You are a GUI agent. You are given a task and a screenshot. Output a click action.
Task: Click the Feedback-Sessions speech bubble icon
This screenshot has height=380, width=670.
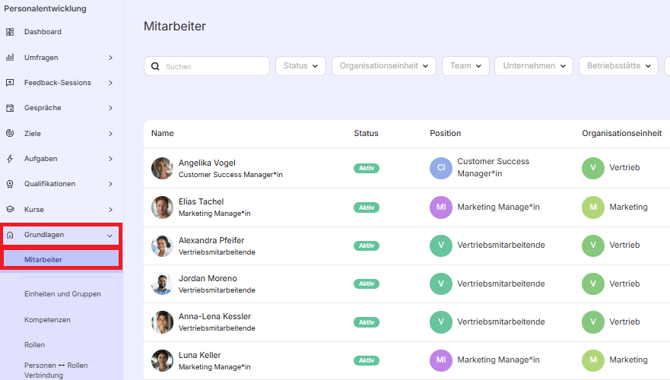(10, 82)
